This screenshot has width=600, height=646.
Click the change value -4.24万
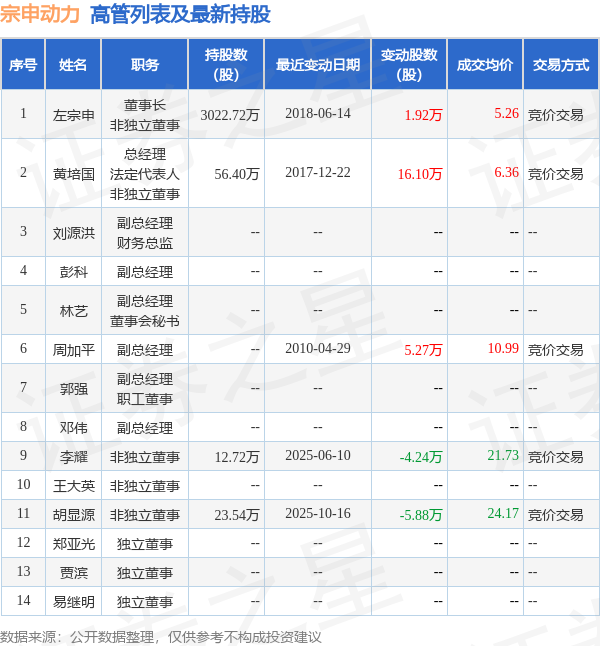coord(421,457)
